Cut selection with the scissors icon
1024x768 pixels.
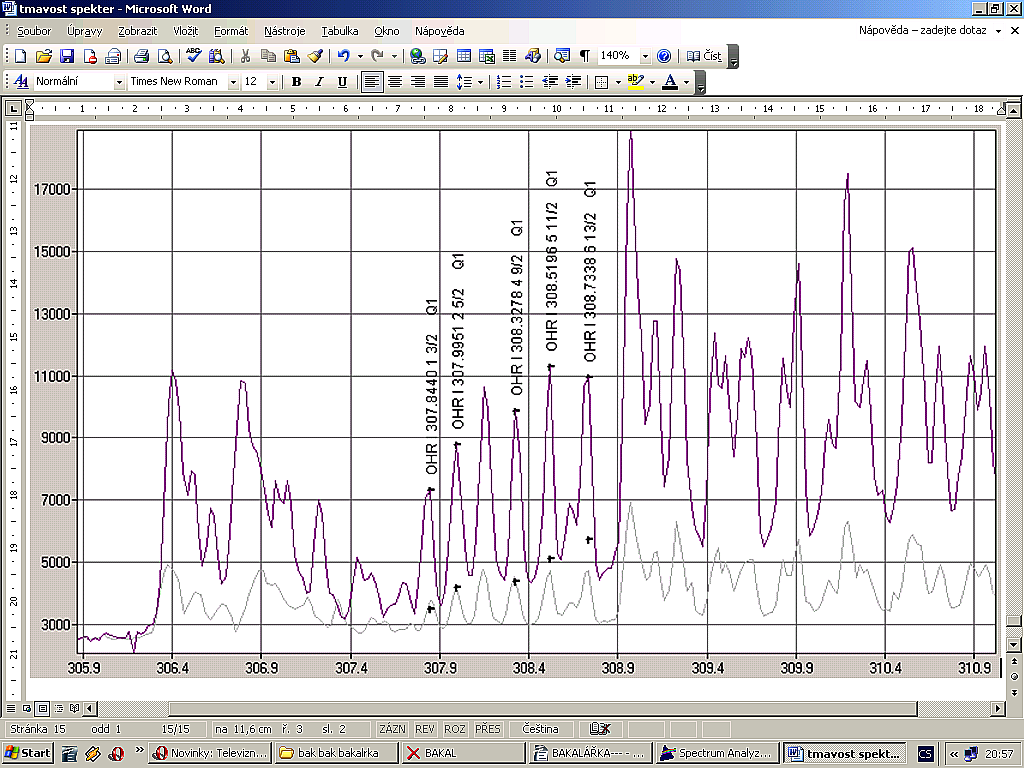point(245,56)
